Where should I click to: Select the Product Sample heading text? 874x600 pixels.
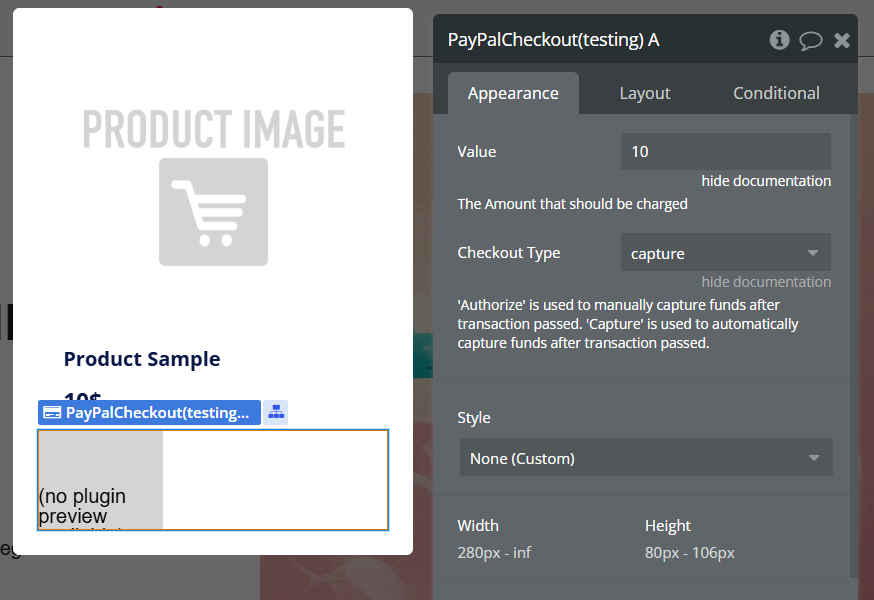(x=142, y=359)
